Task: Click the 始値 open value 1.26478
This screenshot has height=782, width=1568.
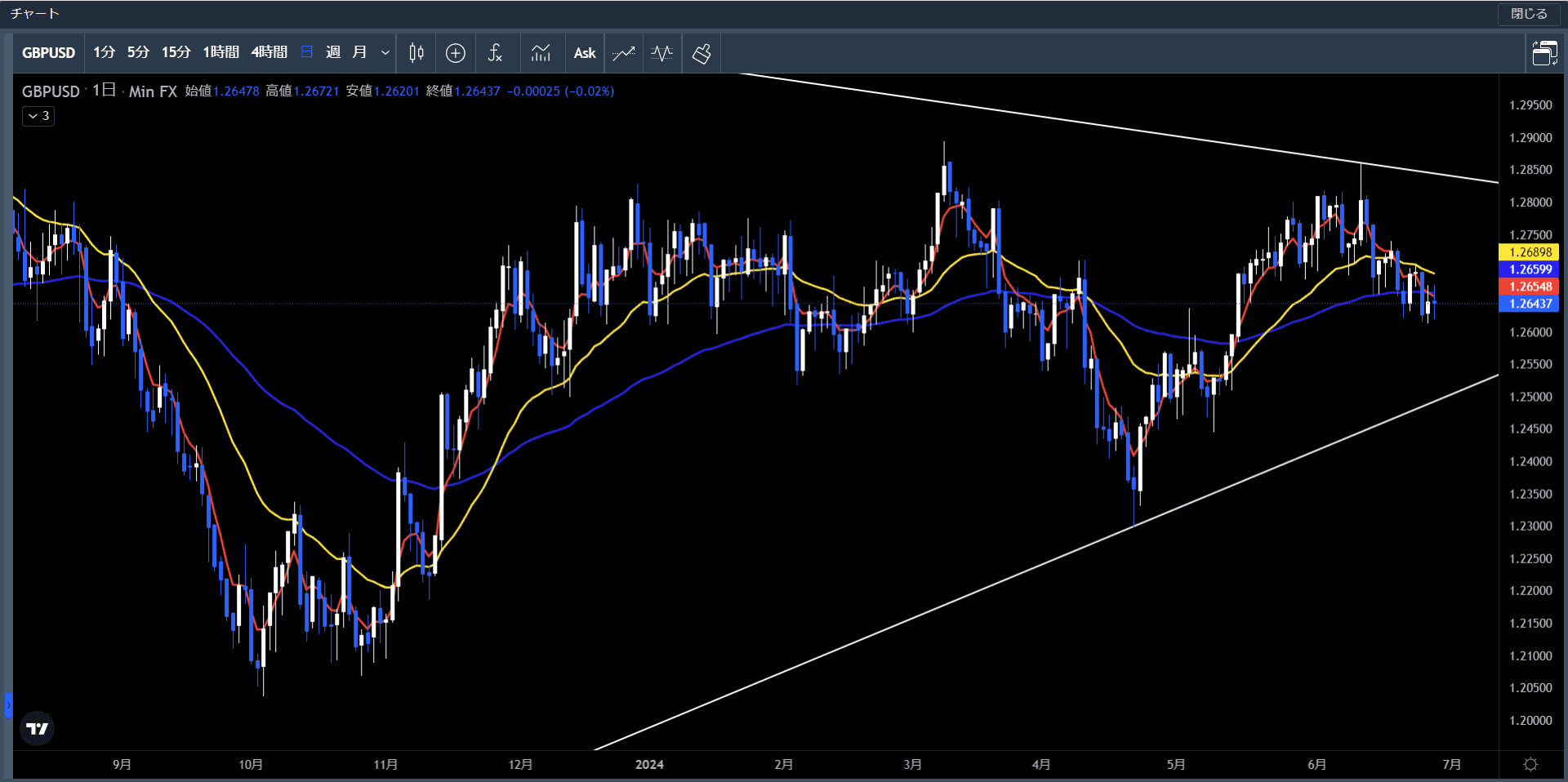Action: pyautogui.click(x=236, y=91)
